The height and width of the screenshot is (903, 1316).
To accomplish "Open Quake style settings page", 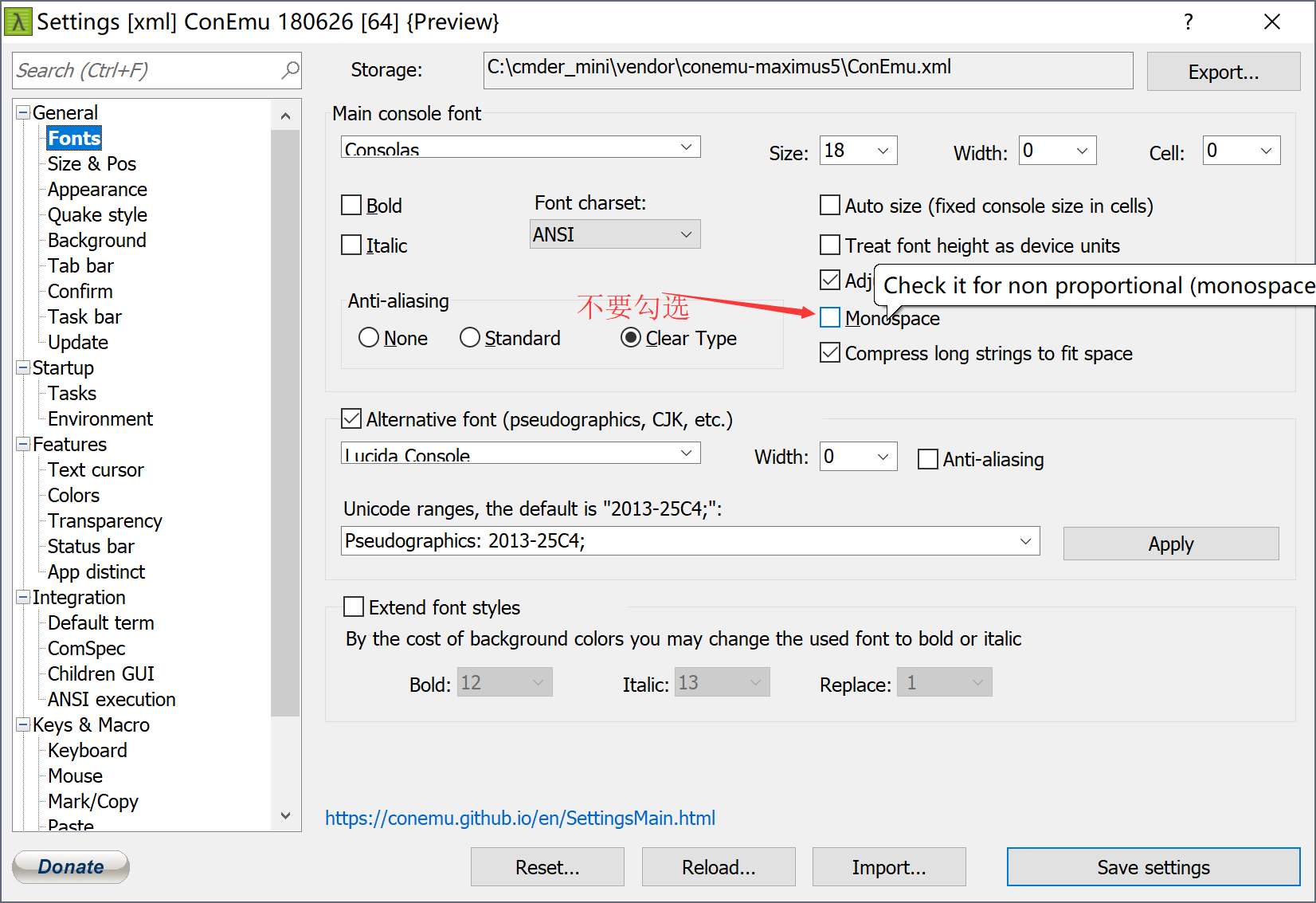I will tap(97, 214).
